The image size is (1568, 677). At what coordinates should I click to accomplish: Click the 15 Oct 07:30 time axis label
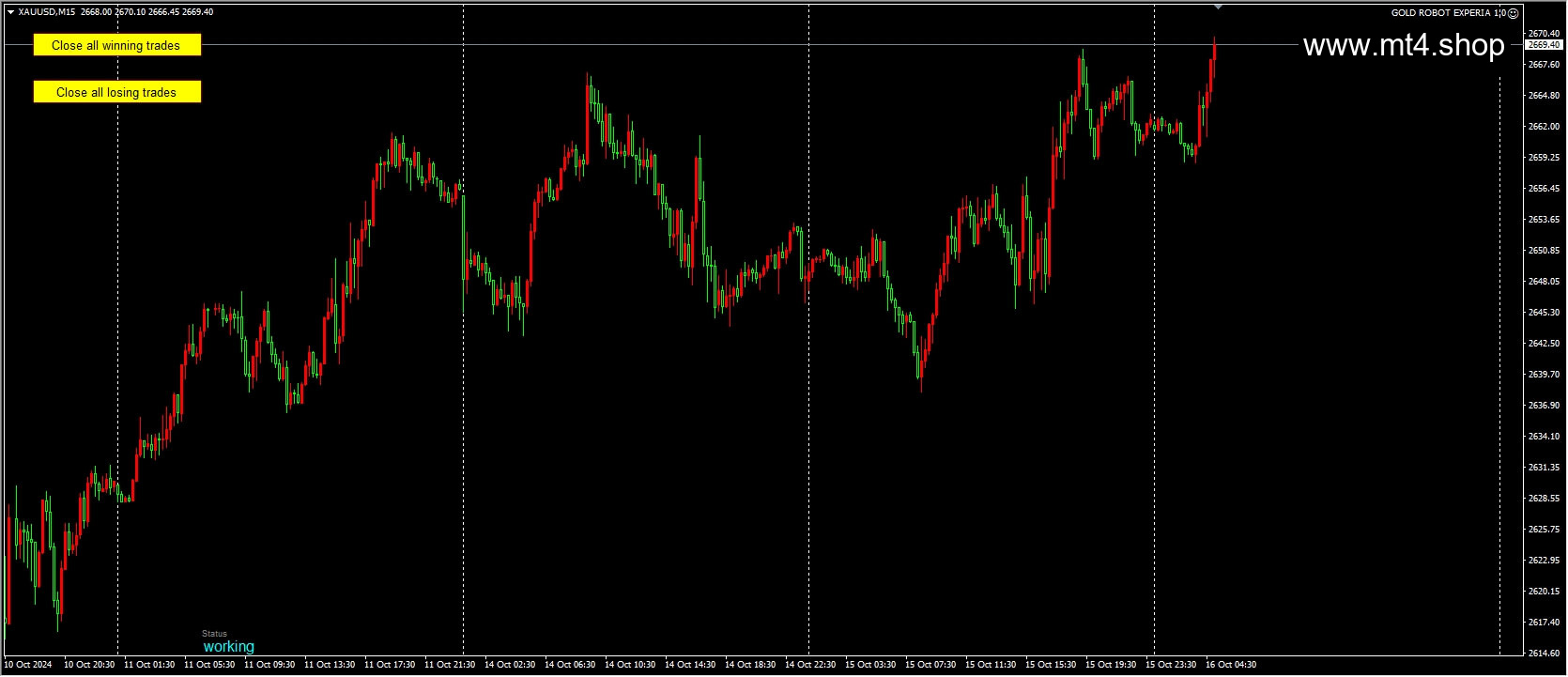(930, 665)
